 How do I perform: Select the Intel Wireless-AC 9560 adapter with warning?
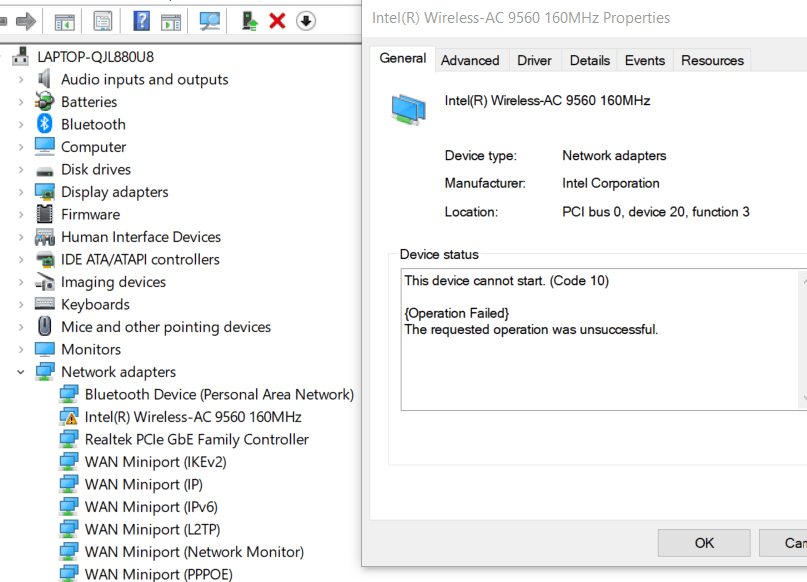point(192,417)
